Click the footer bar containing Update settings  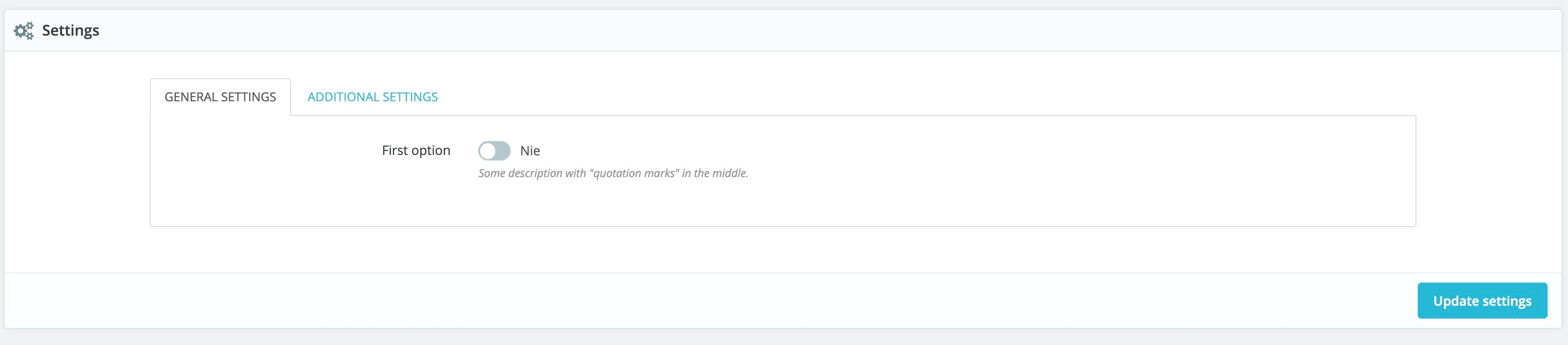pyautogui.click(x=730, y=300)
